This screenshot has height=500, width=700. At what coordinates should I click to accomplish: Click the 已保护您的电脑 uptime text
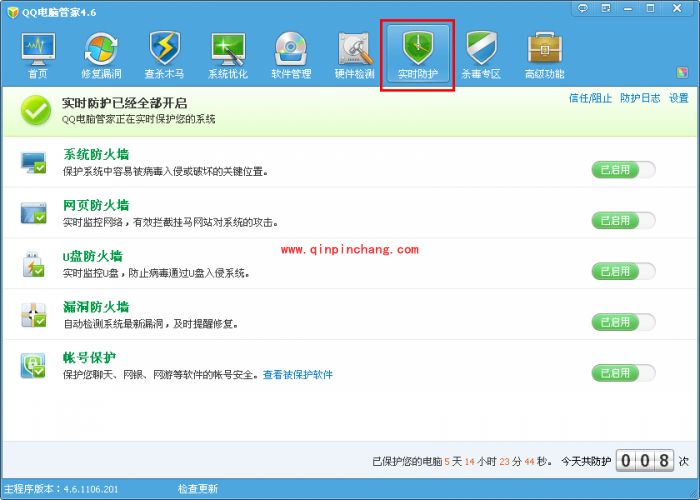(x=462, y=461)
